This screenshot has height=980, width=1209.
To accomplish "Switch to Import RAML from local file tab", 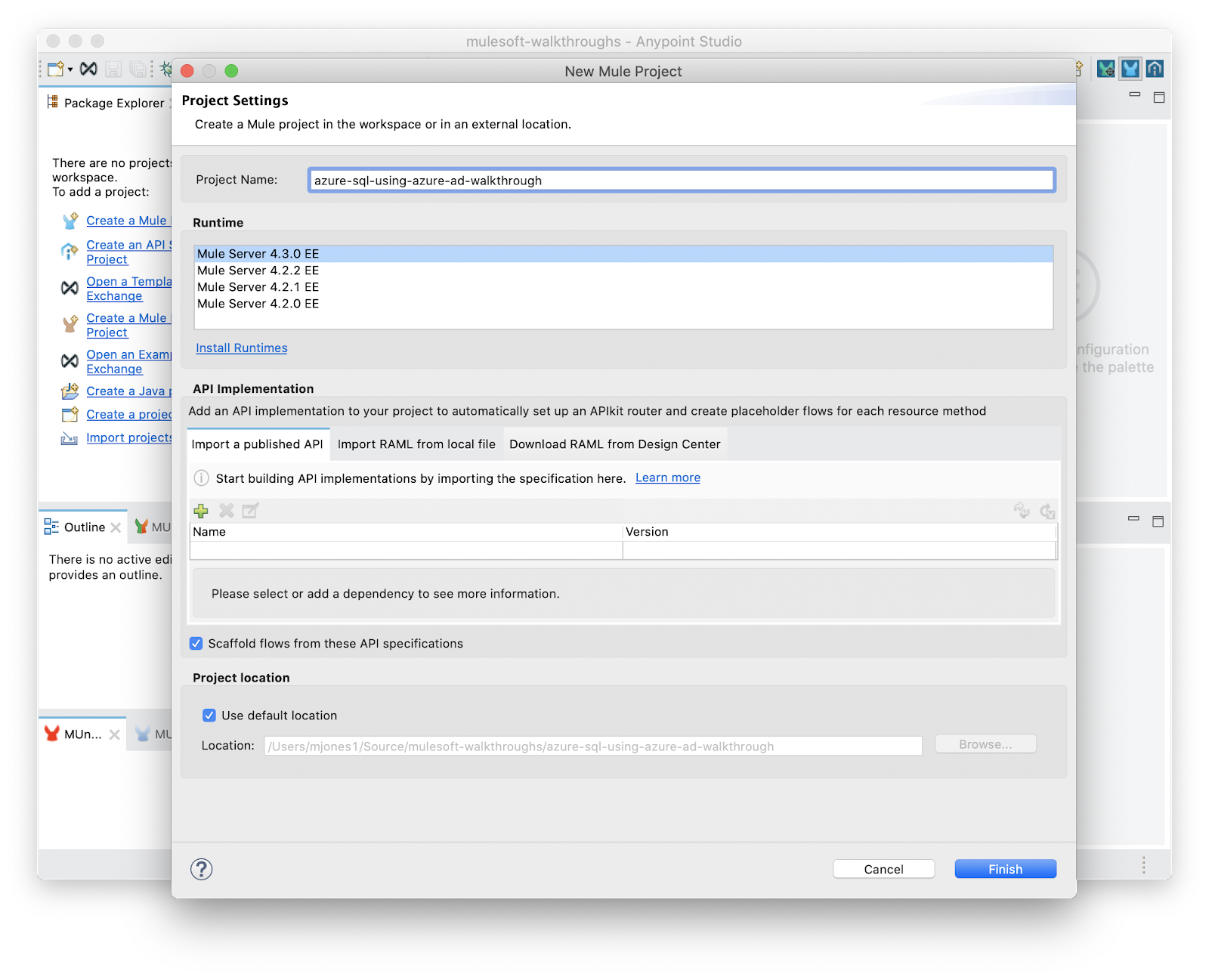I will pyautogui.click(x=416, y=444).
